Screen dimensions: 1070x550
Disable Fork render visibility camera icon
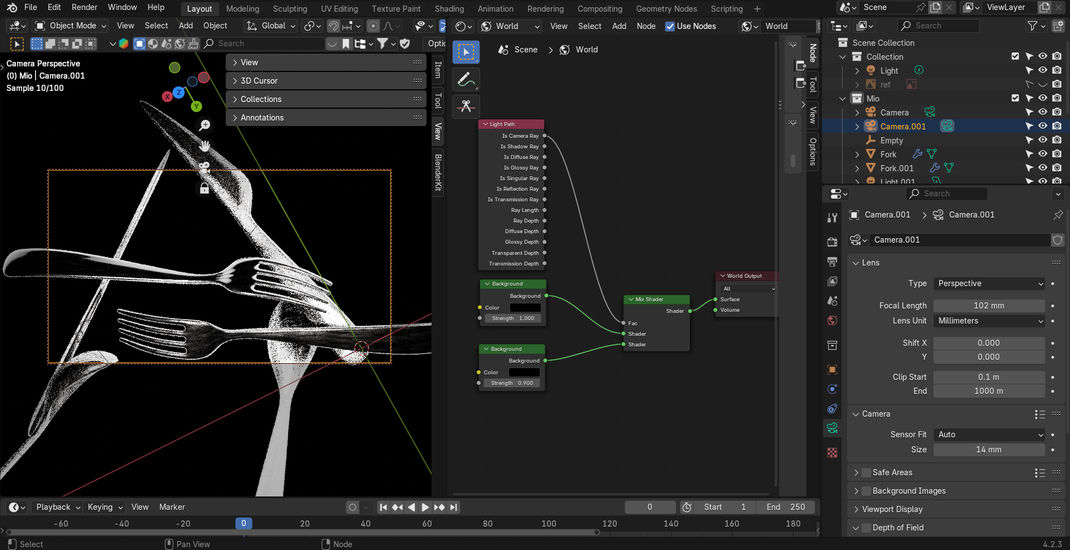click(1057, 154)
